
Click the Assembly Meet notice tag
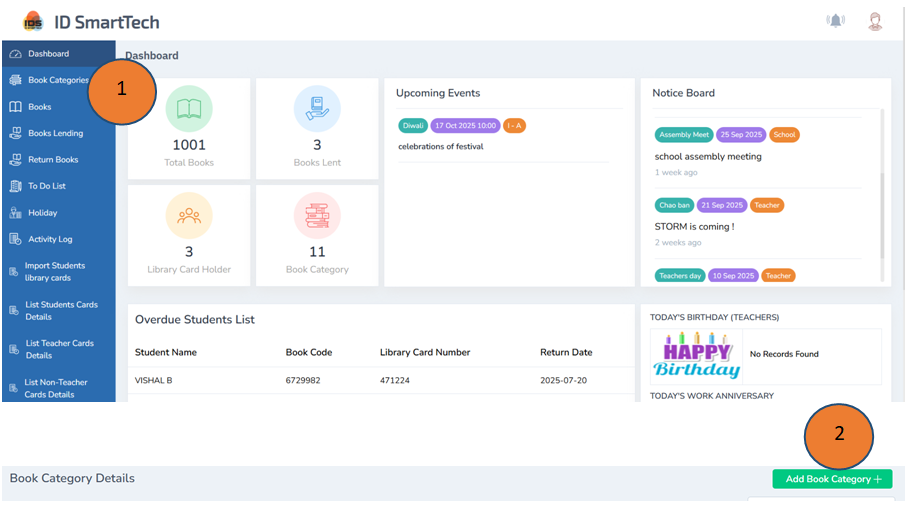684,135
